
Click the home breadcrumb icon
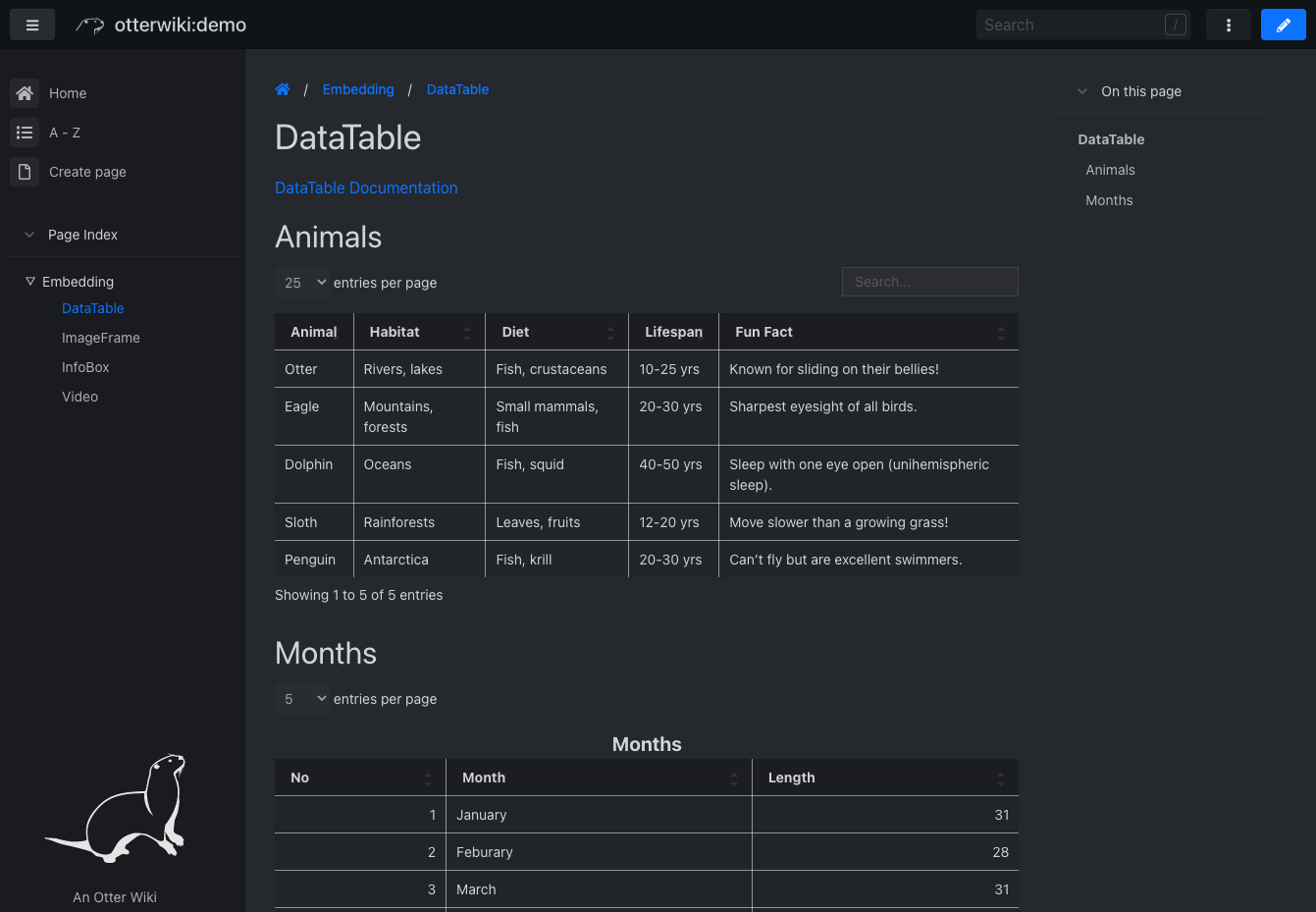pos(283,89)
